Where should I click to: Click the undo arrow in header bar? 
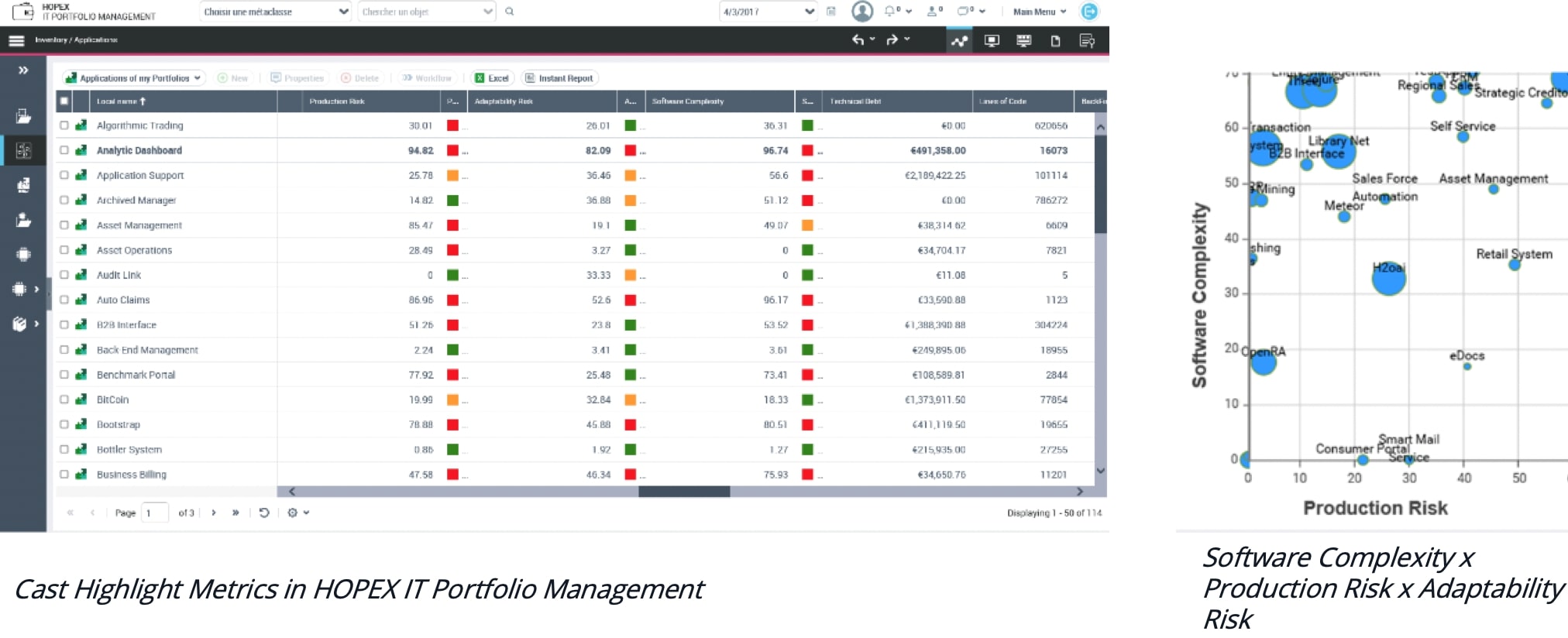pyautogui.click(x=858, y=40)
